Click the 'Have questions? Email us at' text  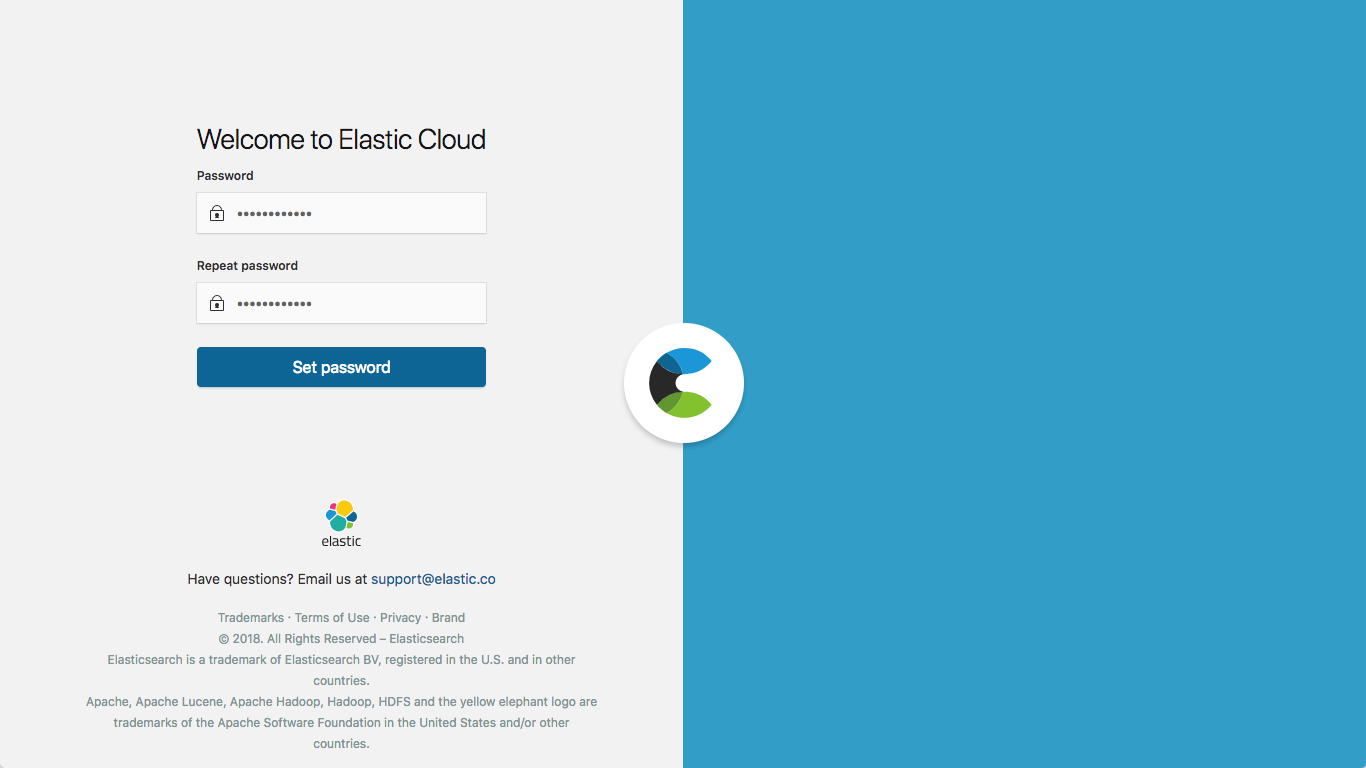[x=277, y=579]
